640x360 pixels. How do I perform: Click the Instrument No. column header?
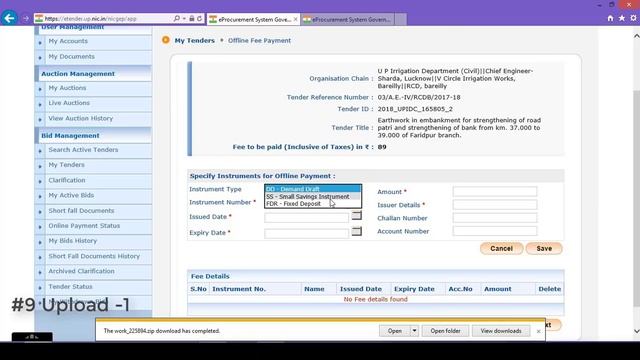coord(239,289)
